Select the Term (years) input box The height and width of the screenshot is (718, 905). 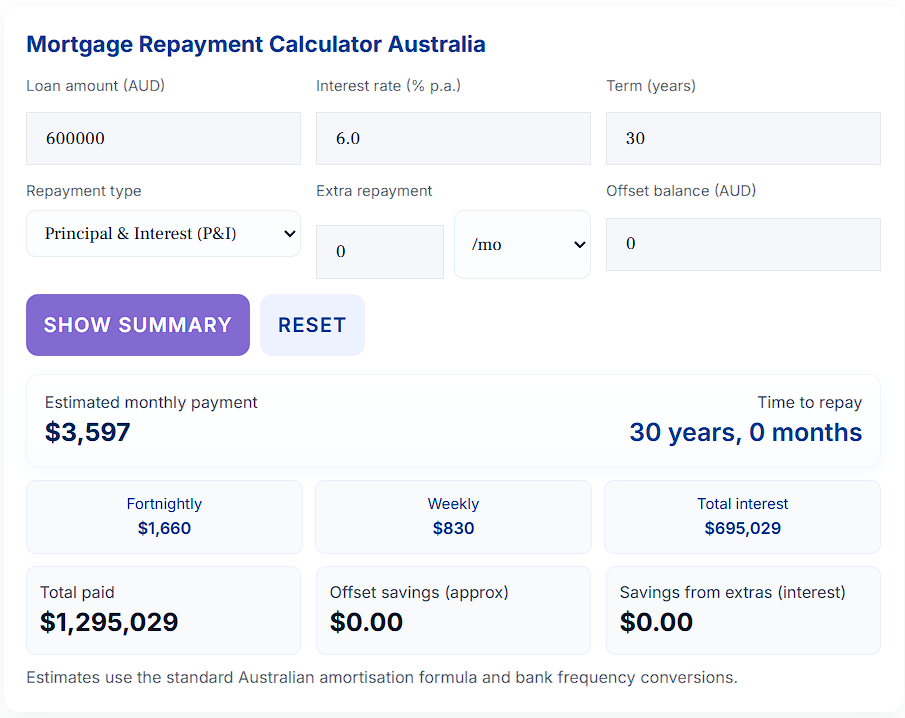point(743,139)
